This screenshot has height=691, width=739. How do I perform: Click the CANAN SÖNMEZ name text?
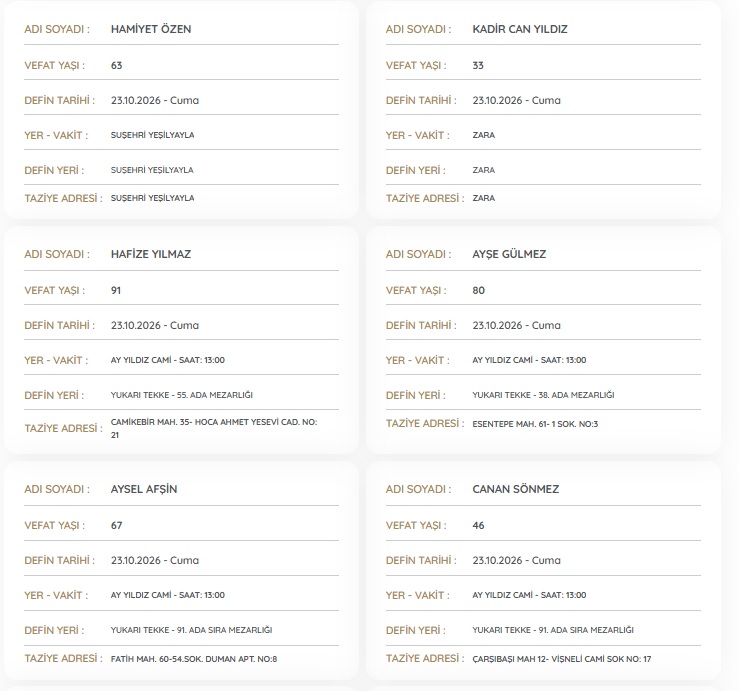click(516, 489)
